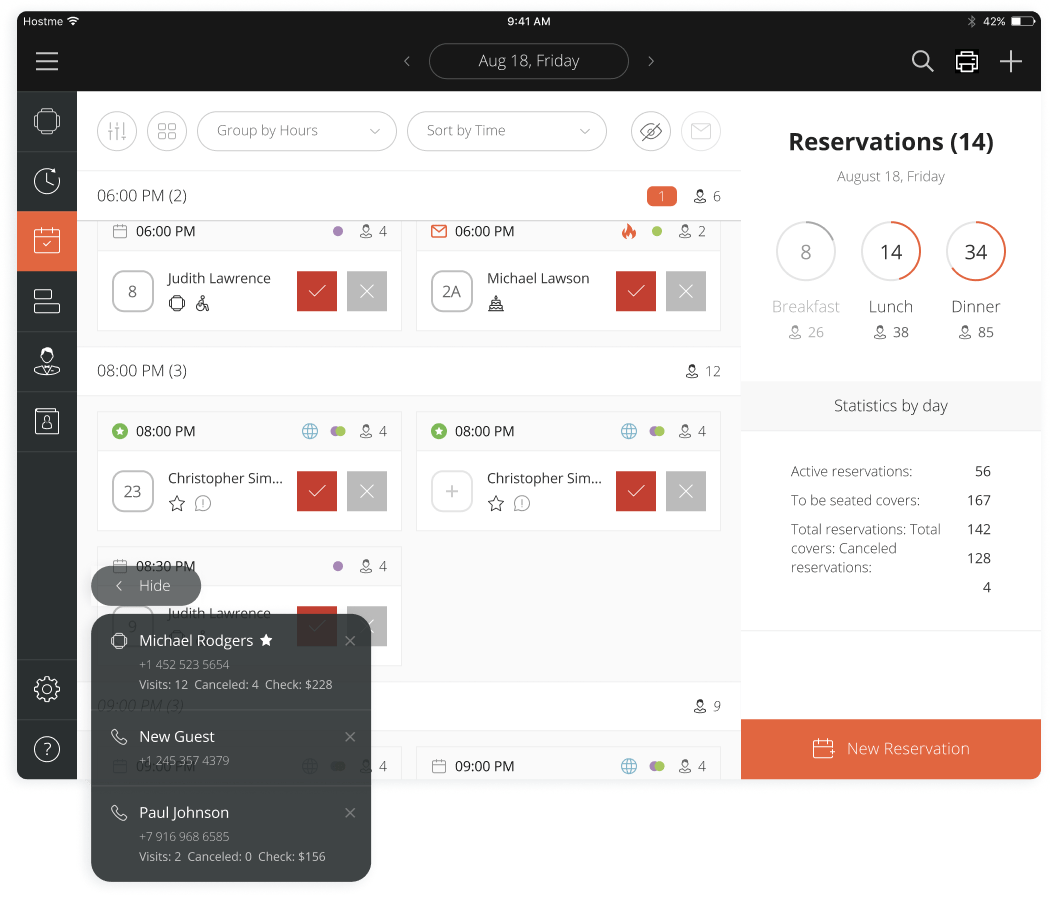Screen dimensions: 1050x897
Task: Confirm Judith Lawrence table 8 reservation
Action: 317,291
